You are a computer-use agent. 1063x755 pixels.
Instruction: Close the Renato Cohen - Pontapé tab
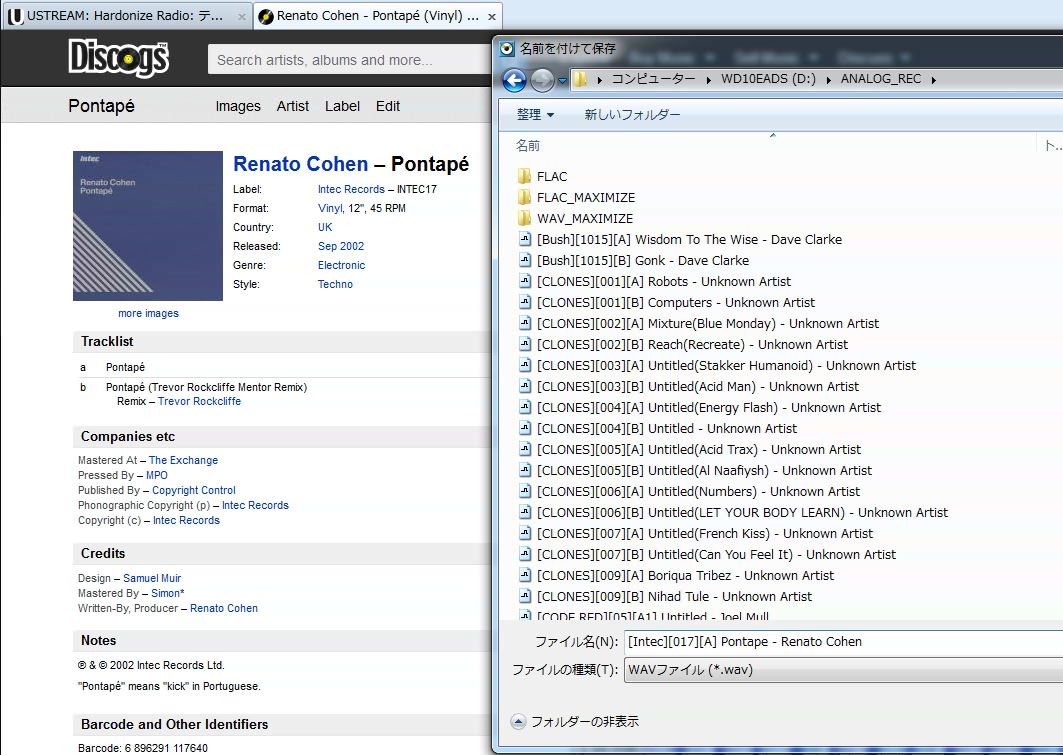pyautogui.click(x=492, y=17)
